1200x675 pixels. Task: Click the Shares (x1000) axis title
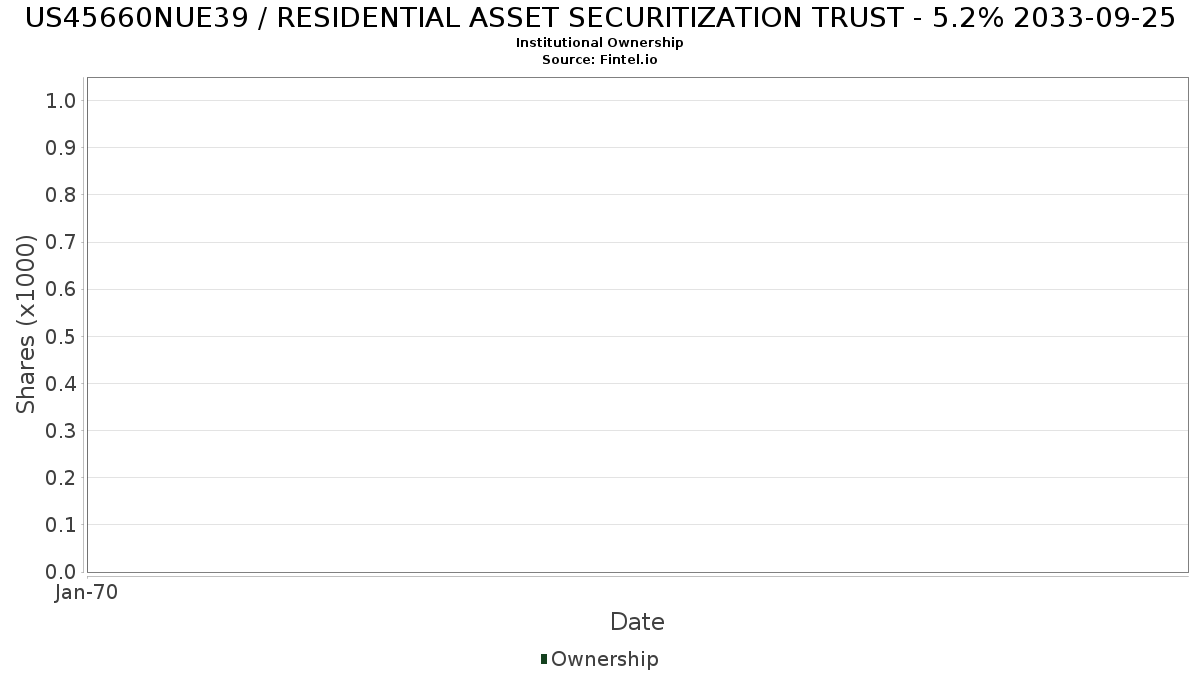26,324
